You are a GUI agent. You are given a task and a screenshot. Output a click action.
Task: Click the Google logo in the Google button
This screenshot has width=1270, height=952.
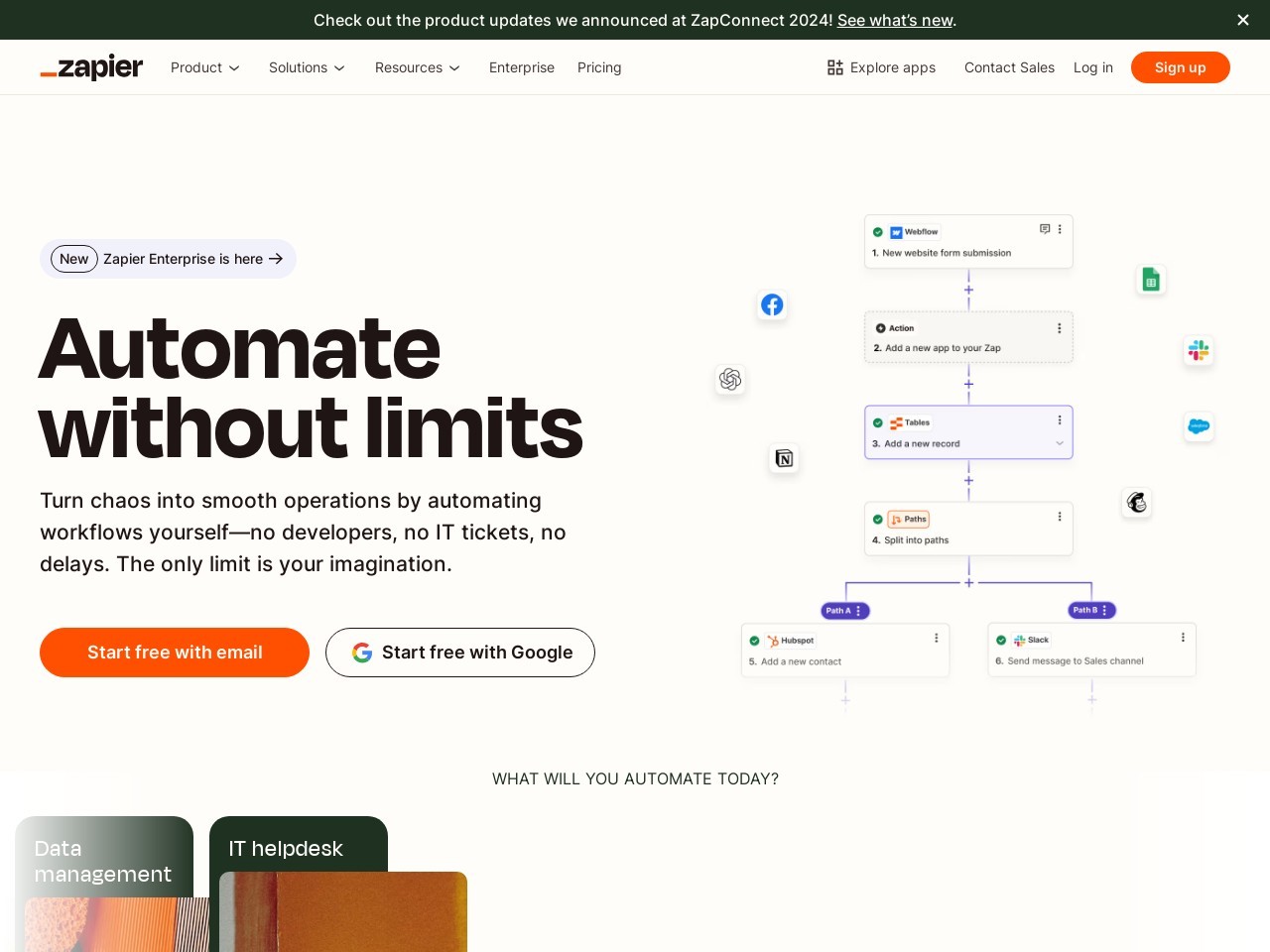pos(362,653)
